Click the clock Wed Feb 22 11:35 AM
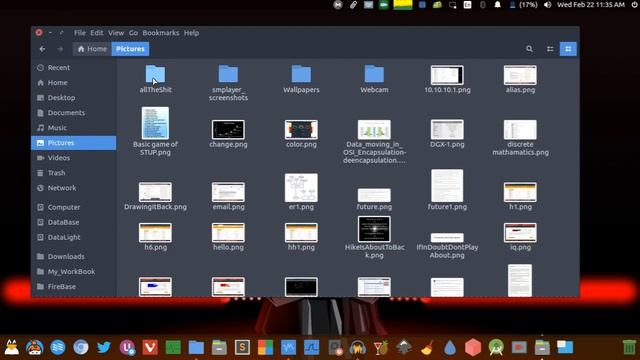The height and width of the screenshot is (360, 640). click(591, 5)
